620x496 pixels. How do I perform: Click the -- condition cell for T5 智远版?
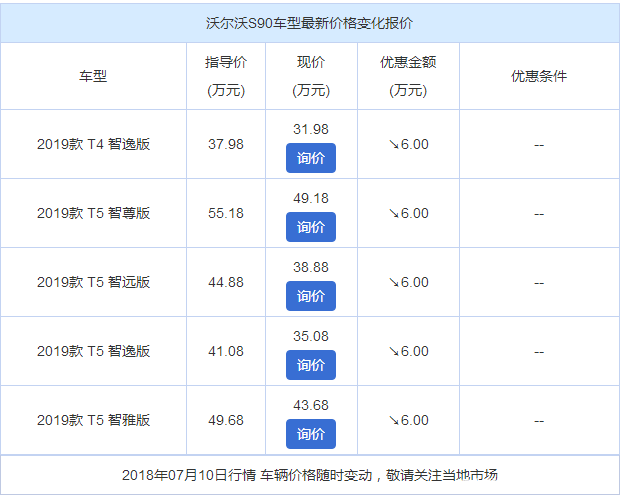pyautogui.click(x=539, y=283)
